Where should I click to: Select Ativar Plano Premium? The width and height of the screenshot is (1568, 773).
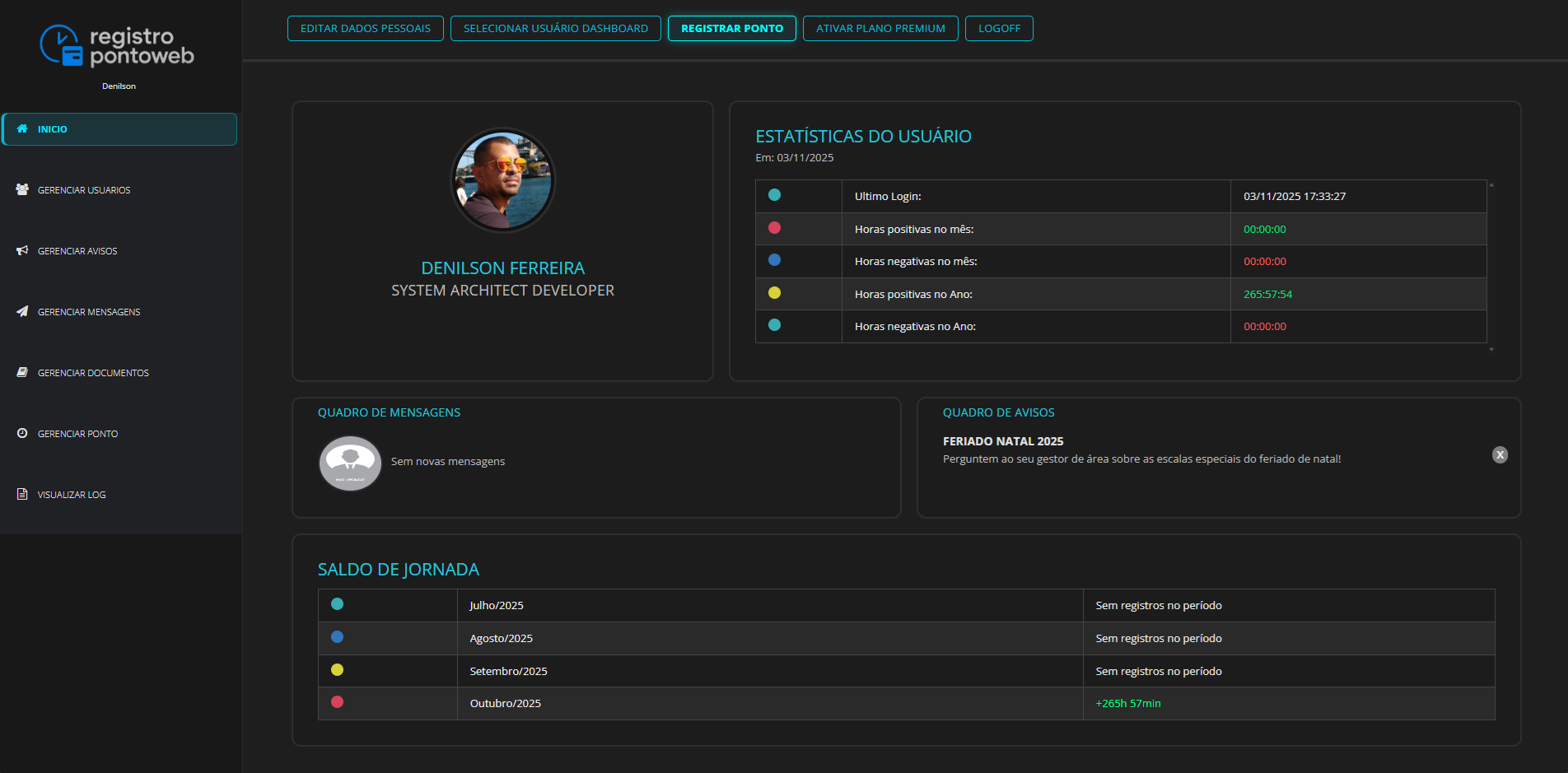880,29
